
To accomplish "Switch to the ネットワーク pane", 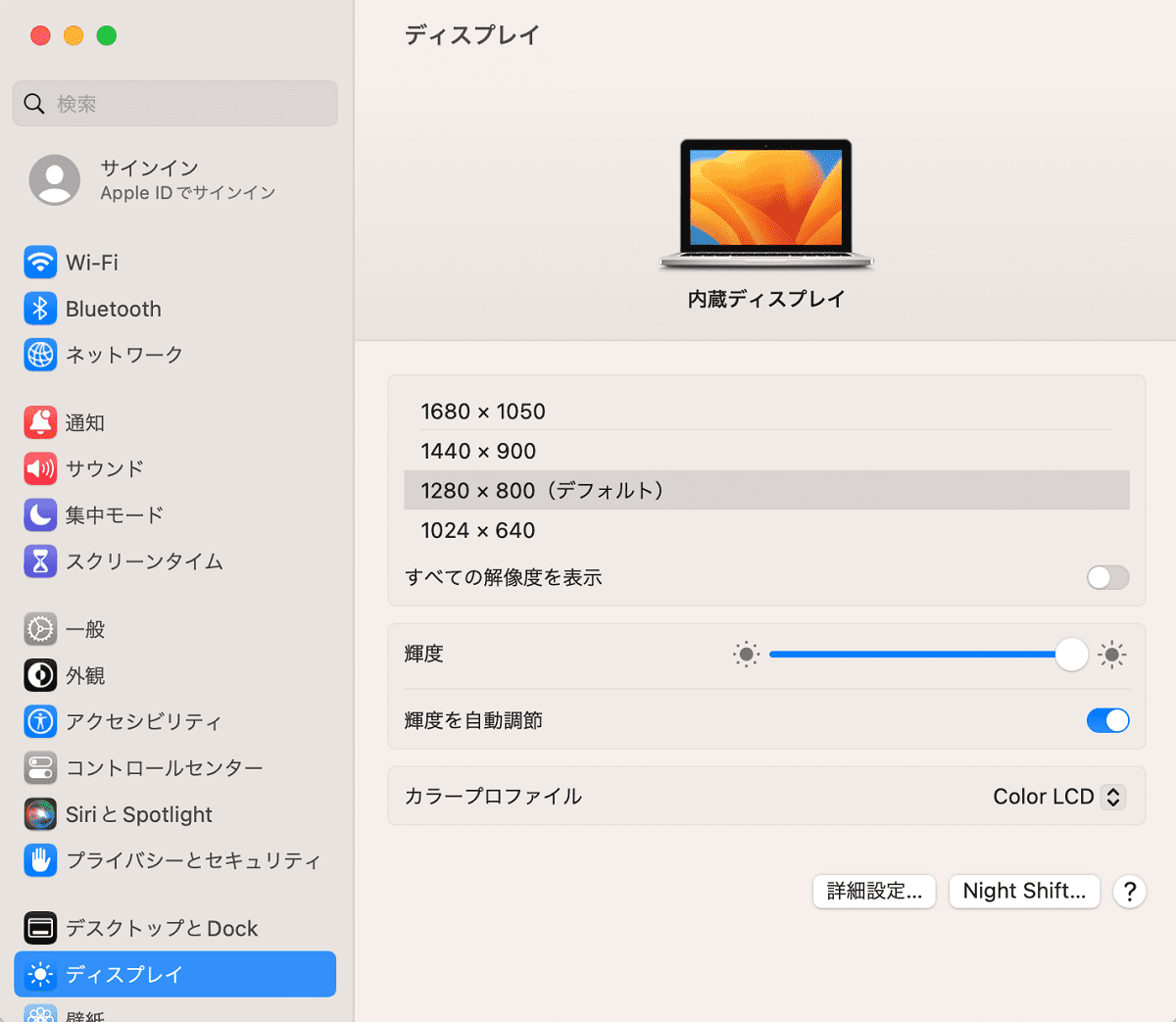I will click(175, 355).
